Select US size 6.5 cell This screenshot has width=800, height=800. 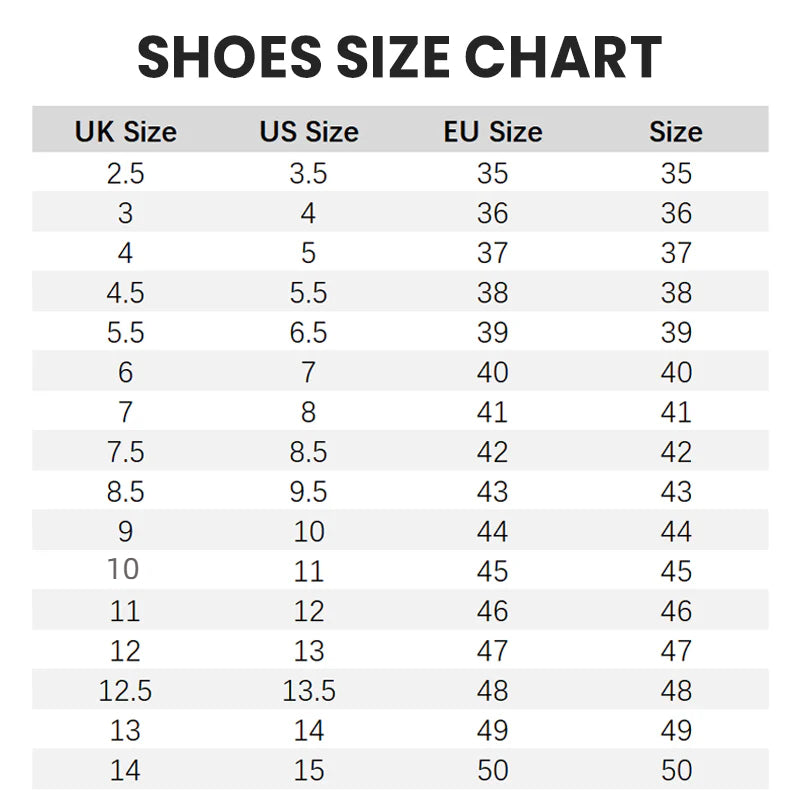click(308, 333)
